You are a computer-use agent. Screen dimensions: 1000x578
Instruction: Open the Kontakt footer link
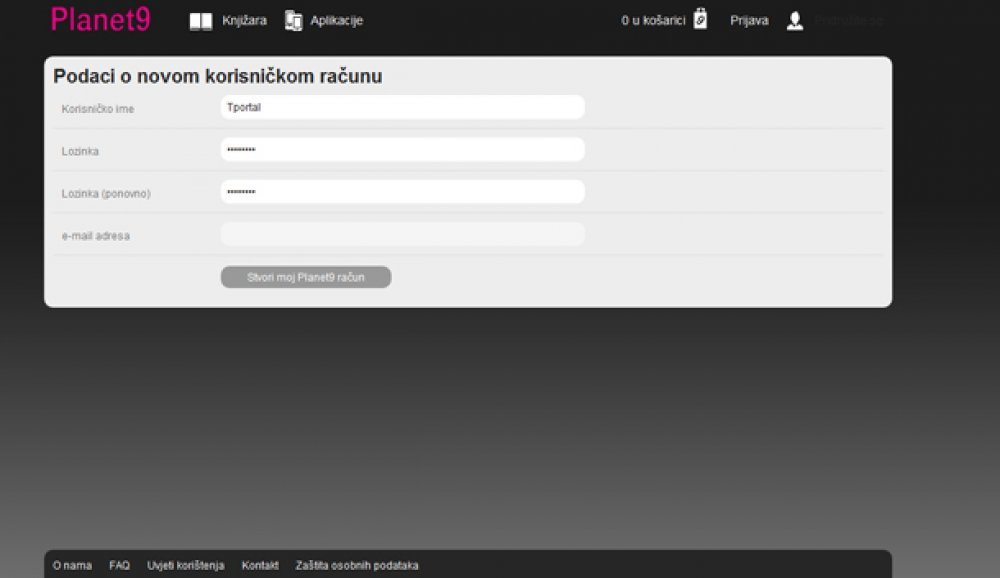click(260, 565)
